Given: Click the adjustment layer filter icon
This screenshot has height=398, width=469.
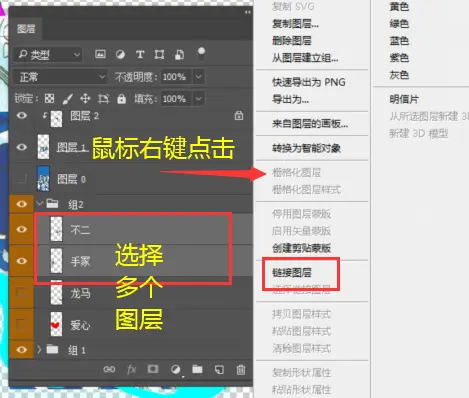Looking at the screenshot, I should (120, 55).
